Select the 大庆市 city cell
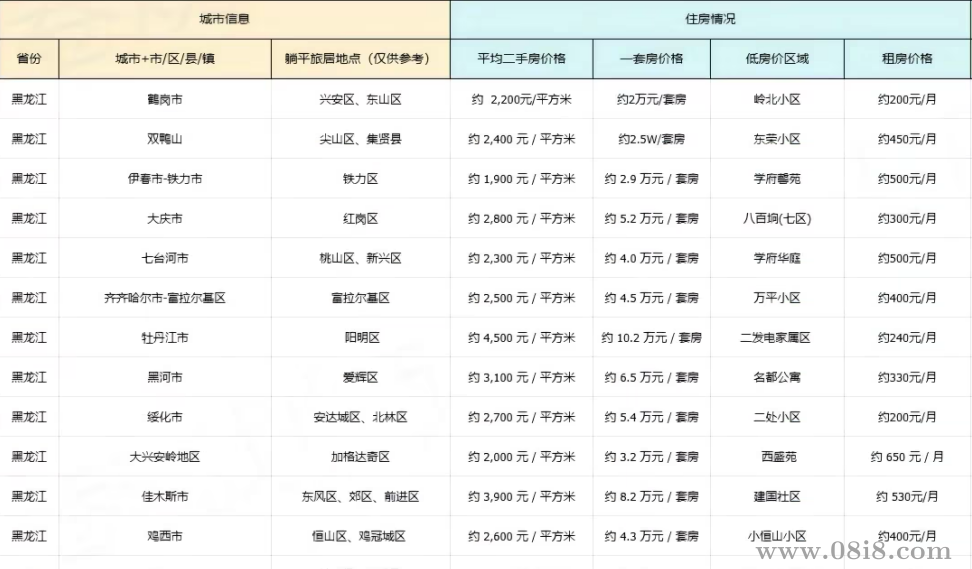This screenshot has width=972, height=569. [x=165, y=218]
